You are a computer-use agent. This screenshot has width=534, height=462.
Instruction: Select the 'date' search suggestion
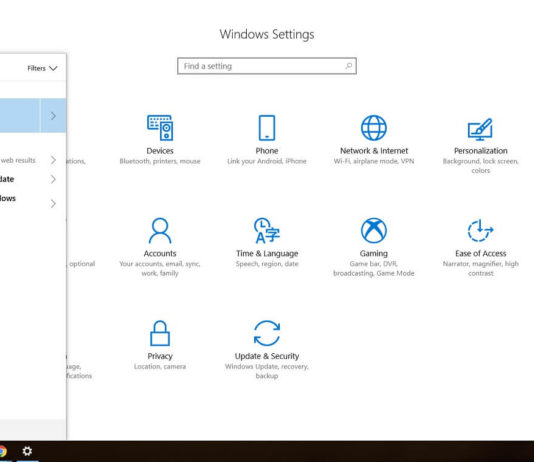pyautogui.click(x=7, y=179)
